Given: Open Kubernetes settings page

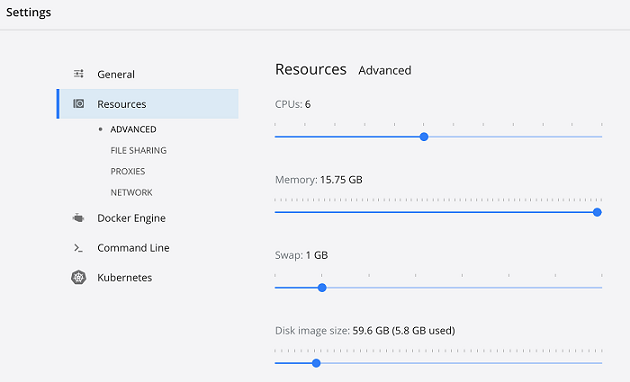Looking at the screenshot, I should pos(125,278).
